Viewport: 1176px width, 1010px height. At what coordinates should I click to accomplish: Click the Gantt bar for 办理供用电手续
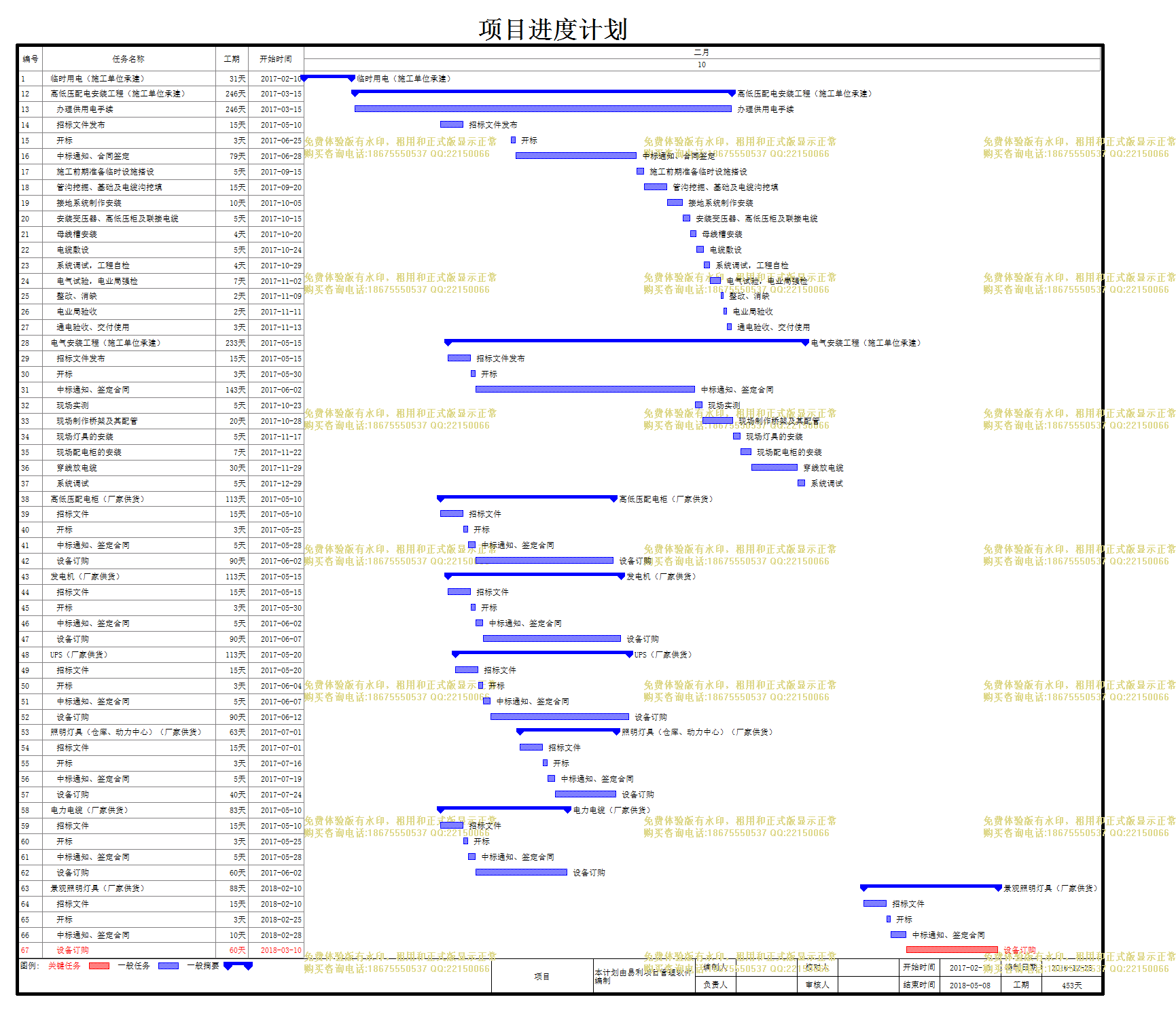click(543, 109)
